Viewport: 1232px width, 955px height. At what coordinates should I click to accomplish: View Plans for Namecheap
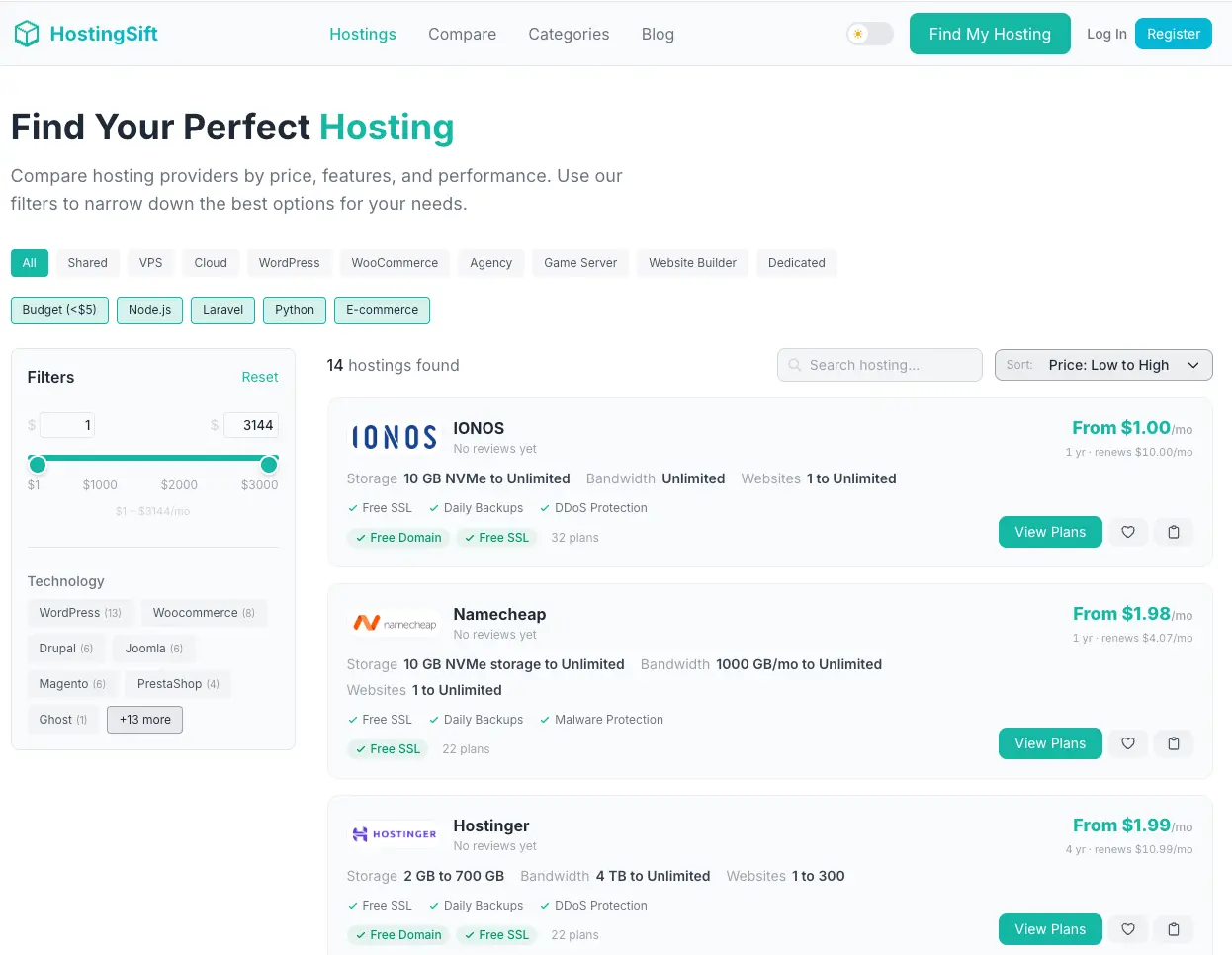click(1050, 743)
